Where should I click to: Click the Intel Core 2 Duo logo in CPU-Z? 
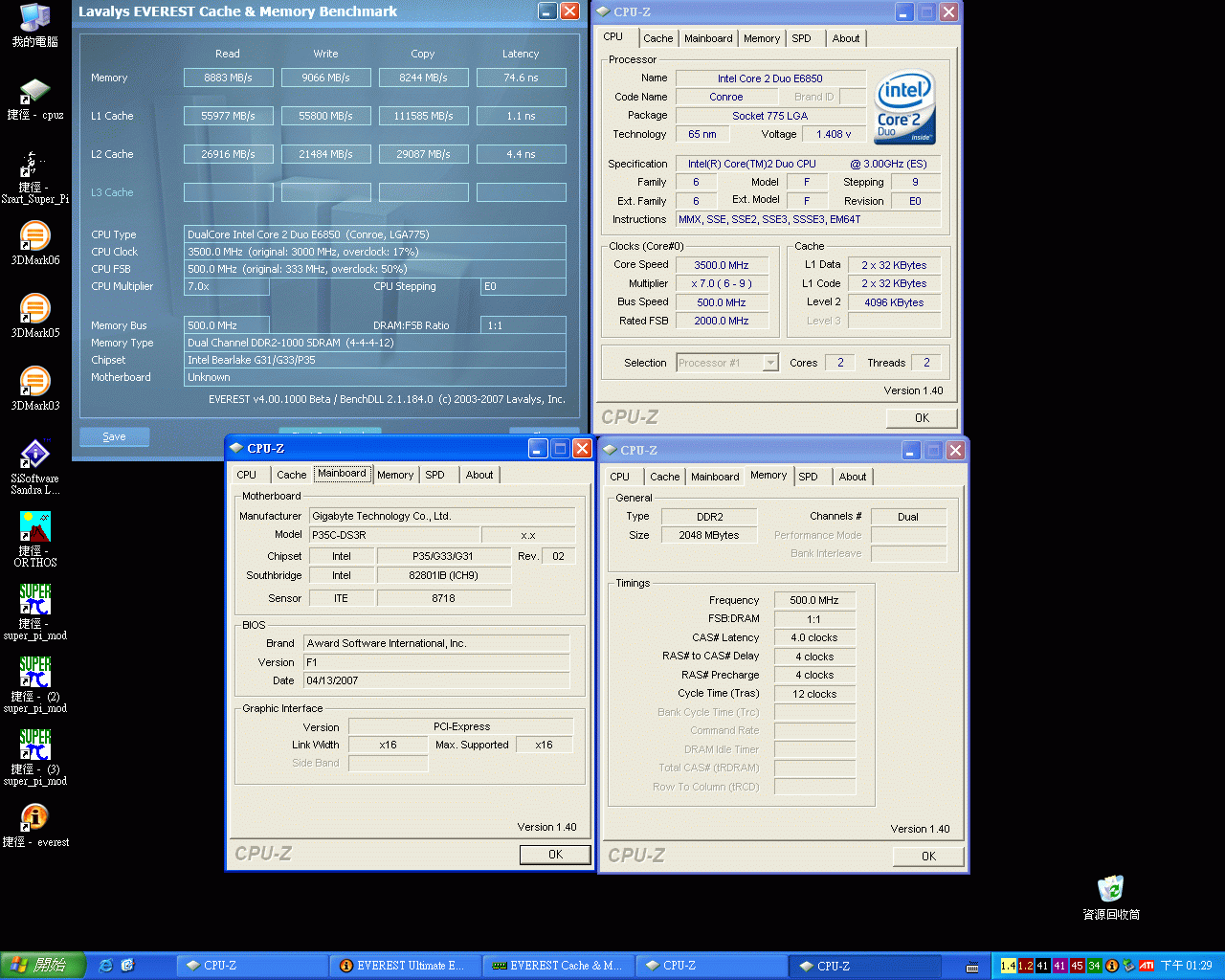[904, 108]
